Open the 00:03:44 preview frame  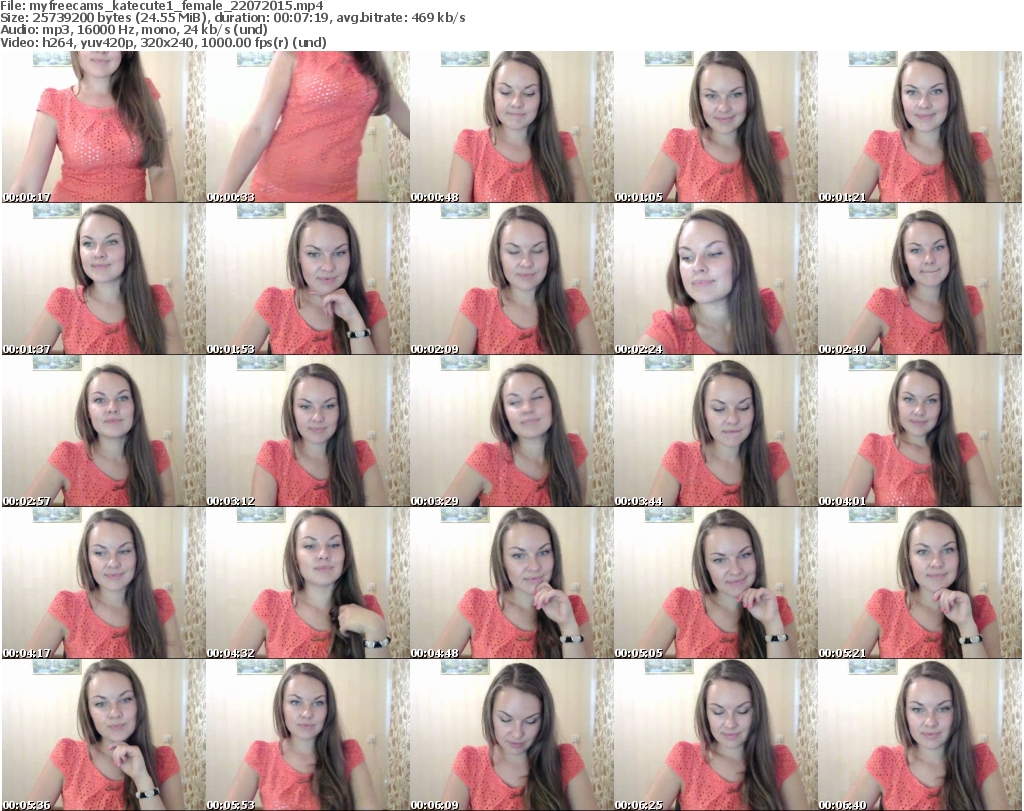[715, 431]
